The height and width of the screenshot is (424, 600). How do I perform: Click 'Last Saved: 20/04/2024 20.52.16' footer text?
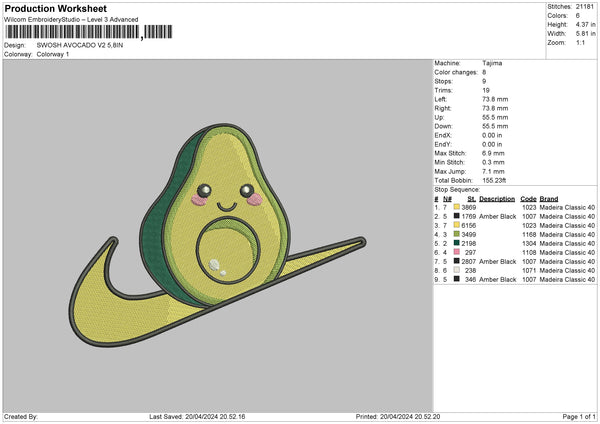tap(197, 416)
